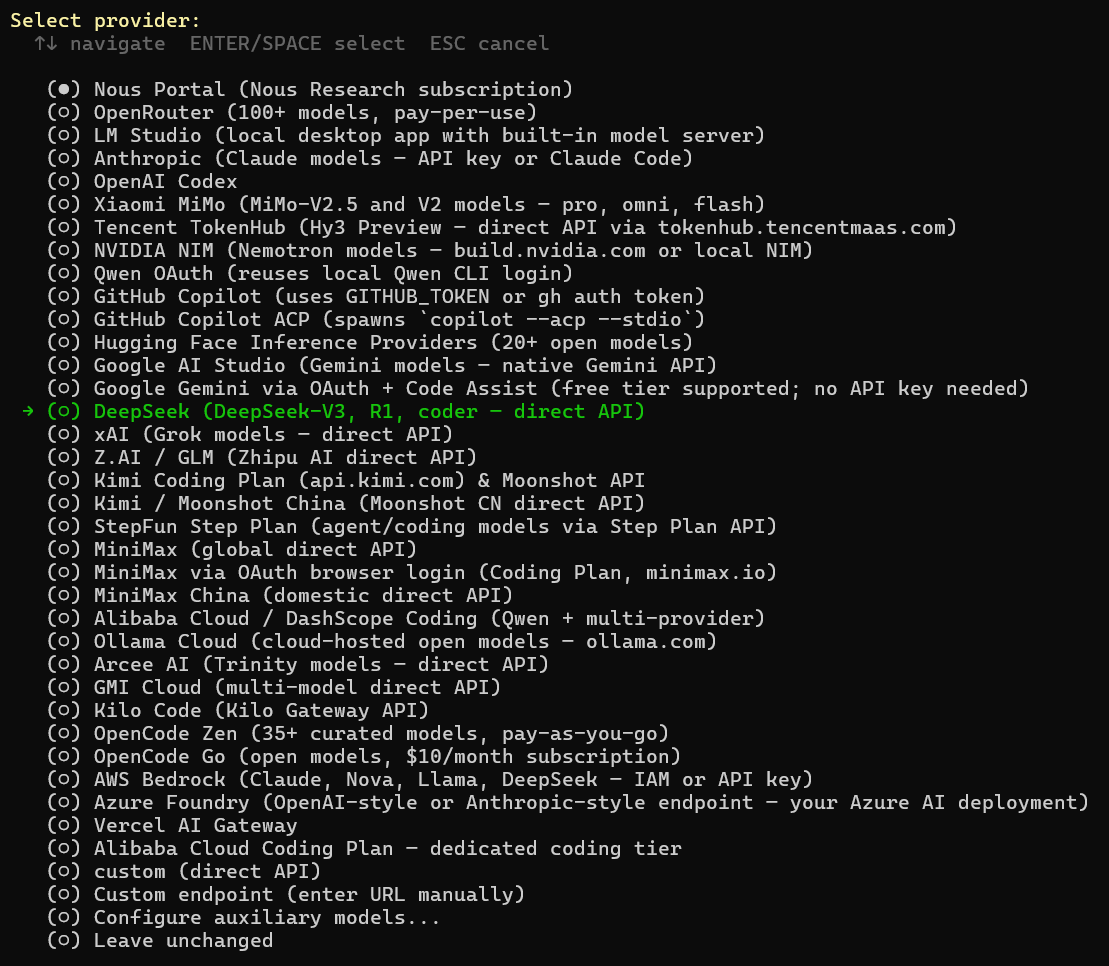Pick GitHub Copilot ACP option

pyautogui.click(x=376, y=319)
